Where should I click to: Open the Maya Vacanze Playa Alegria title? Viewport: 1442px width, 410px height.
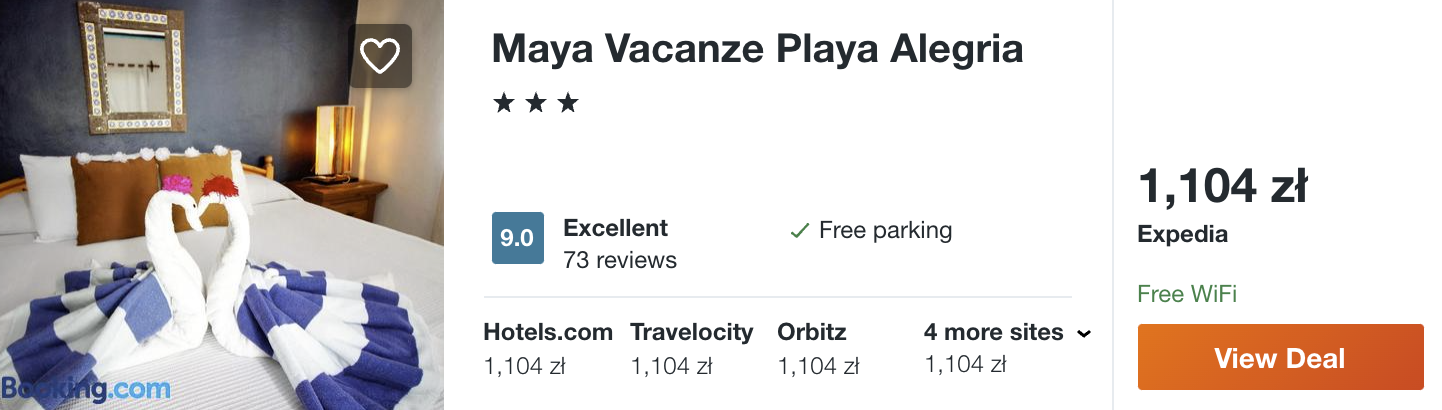click(757, 49)
